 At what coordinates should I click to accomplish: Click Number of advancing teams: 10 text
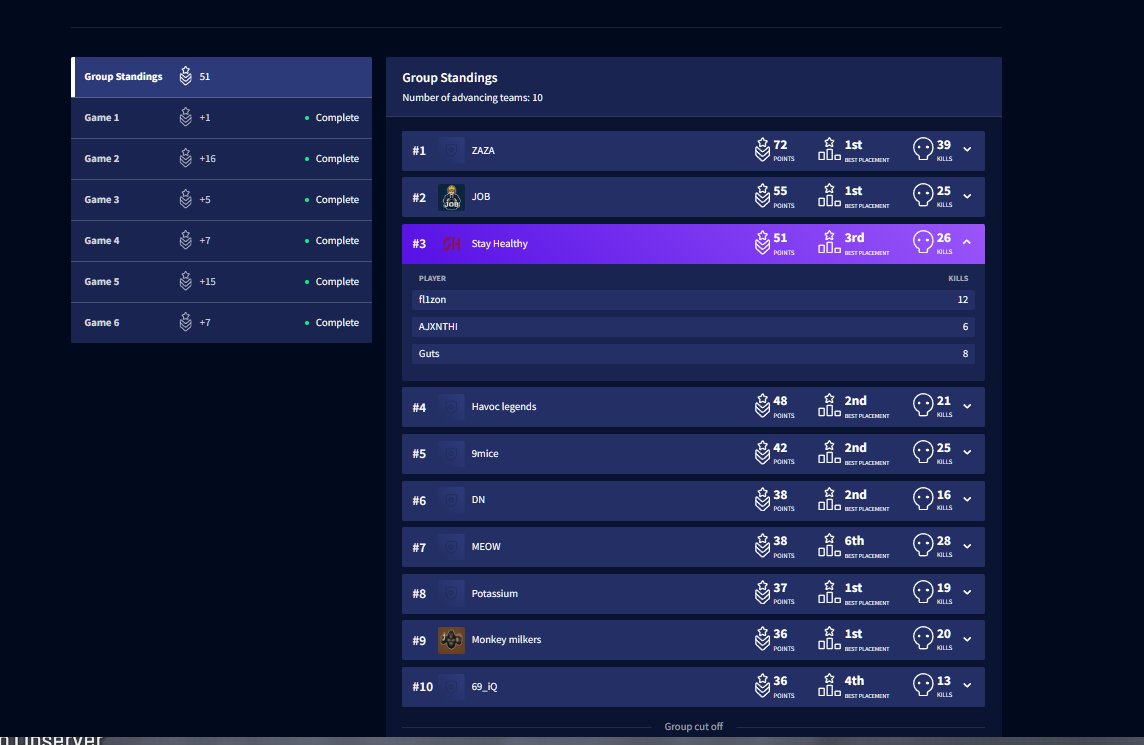[472, 98]
